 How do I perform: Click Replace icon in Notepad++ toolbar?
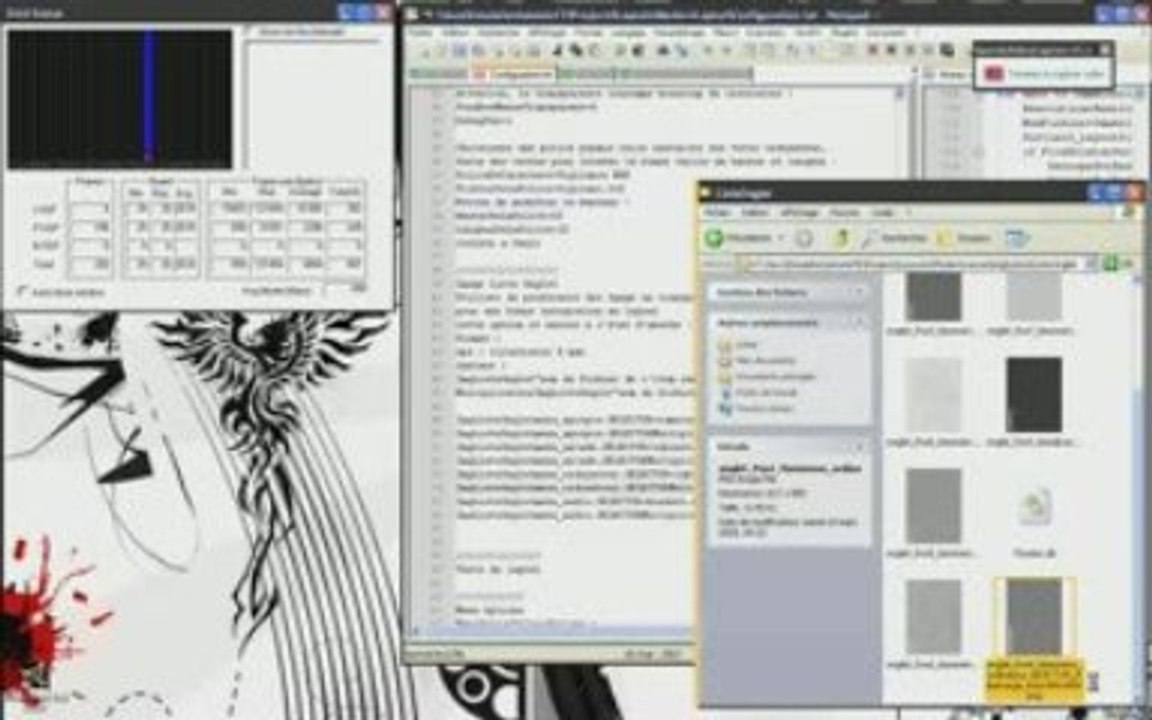682,50
